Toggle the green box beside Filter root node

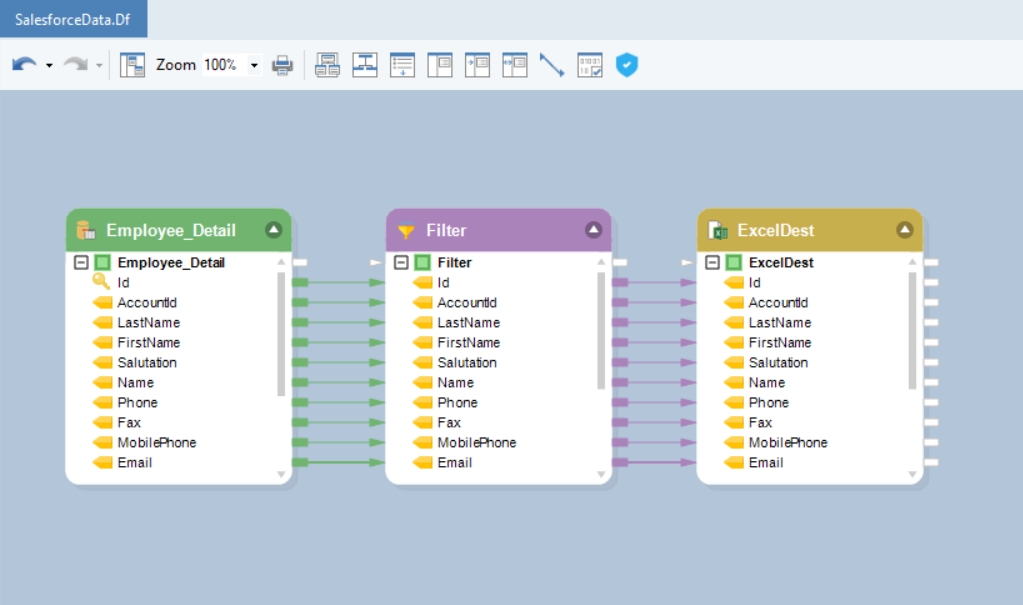pos(422,263)
